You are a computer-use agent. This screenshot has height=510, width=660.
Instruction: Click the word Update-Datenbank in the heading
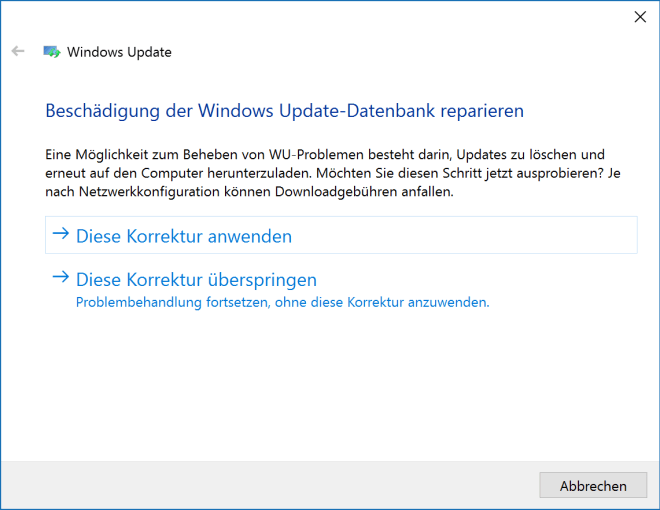point(357,111)
